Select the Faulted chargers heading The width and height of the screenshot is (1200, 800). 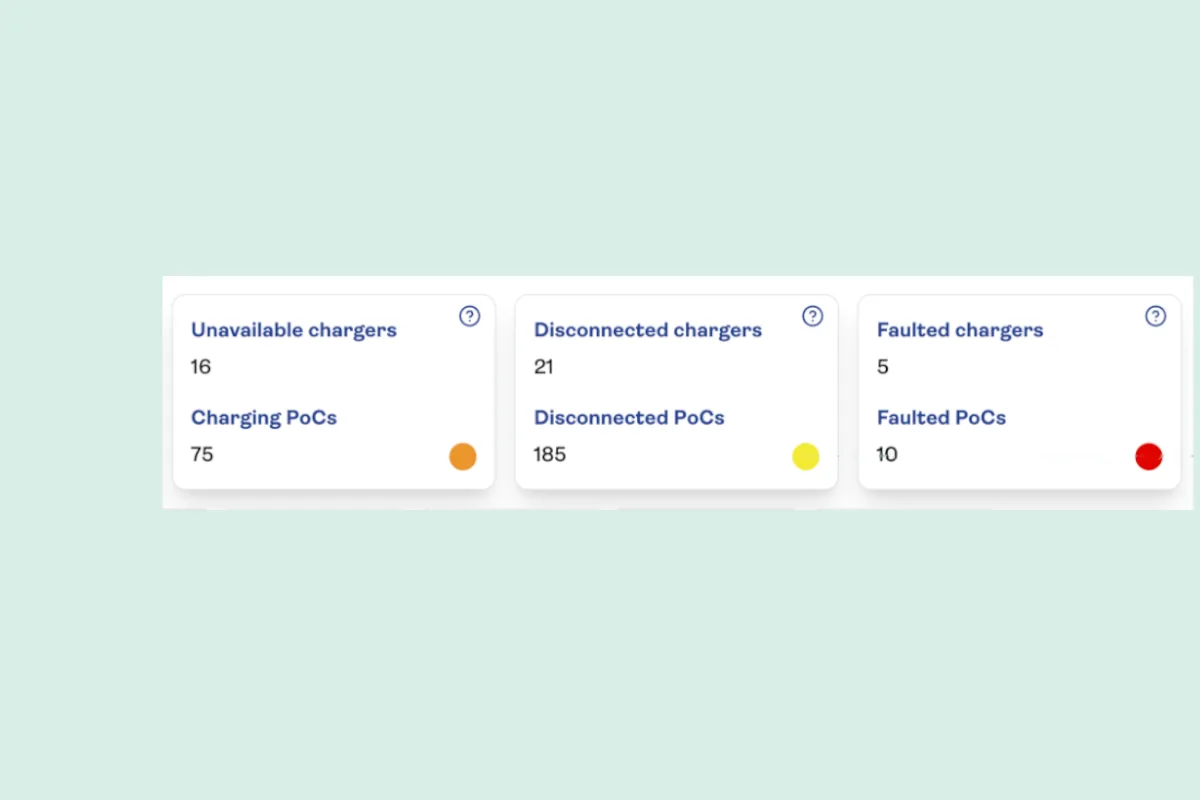(x=960, y=330)
